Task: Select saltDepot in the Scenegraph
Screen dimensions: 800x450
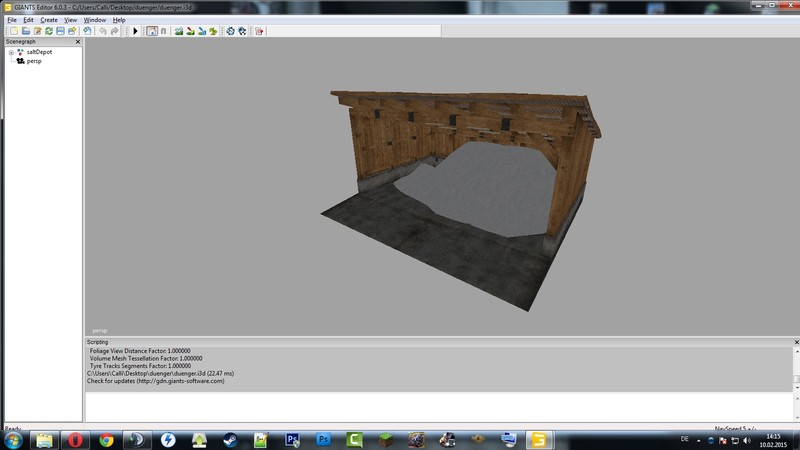Action: [x=39, y=52]
